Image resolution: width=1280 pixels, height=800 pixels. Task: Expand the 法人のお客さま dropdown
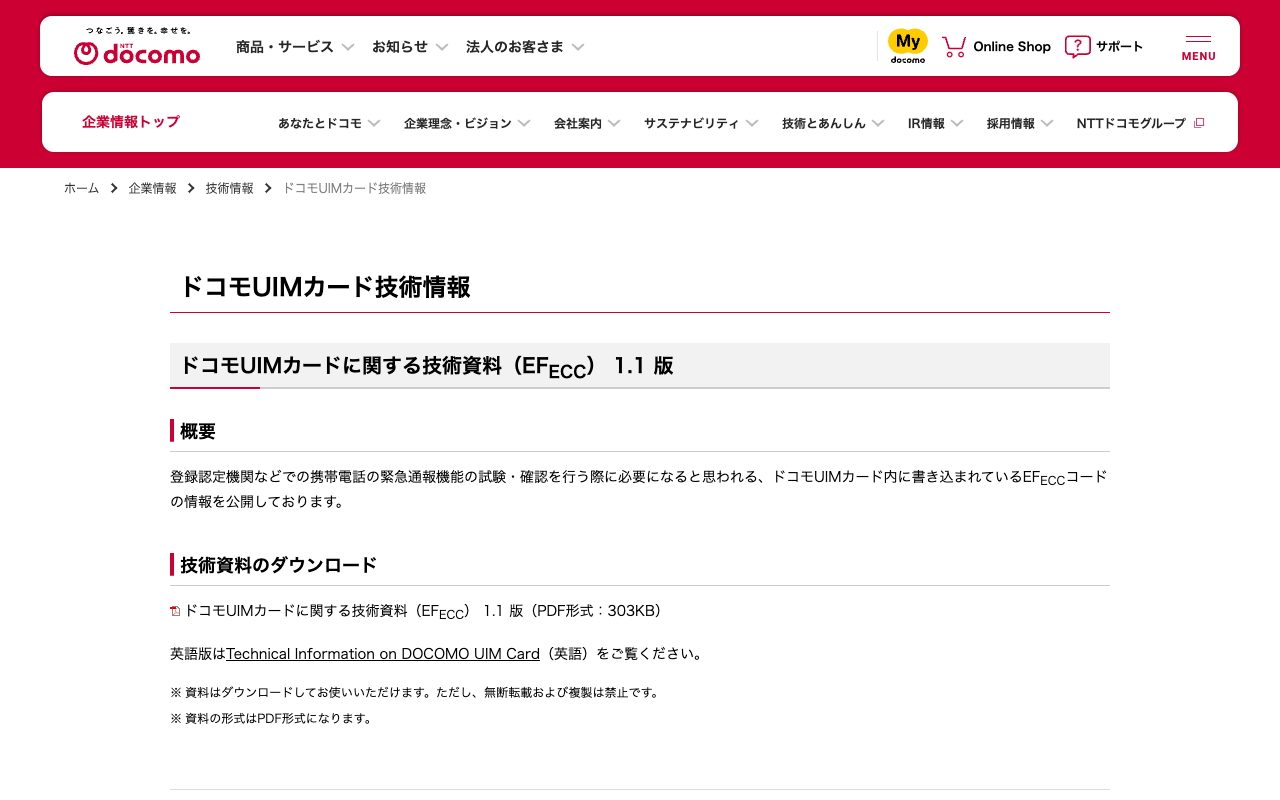(x=525, y=46)
